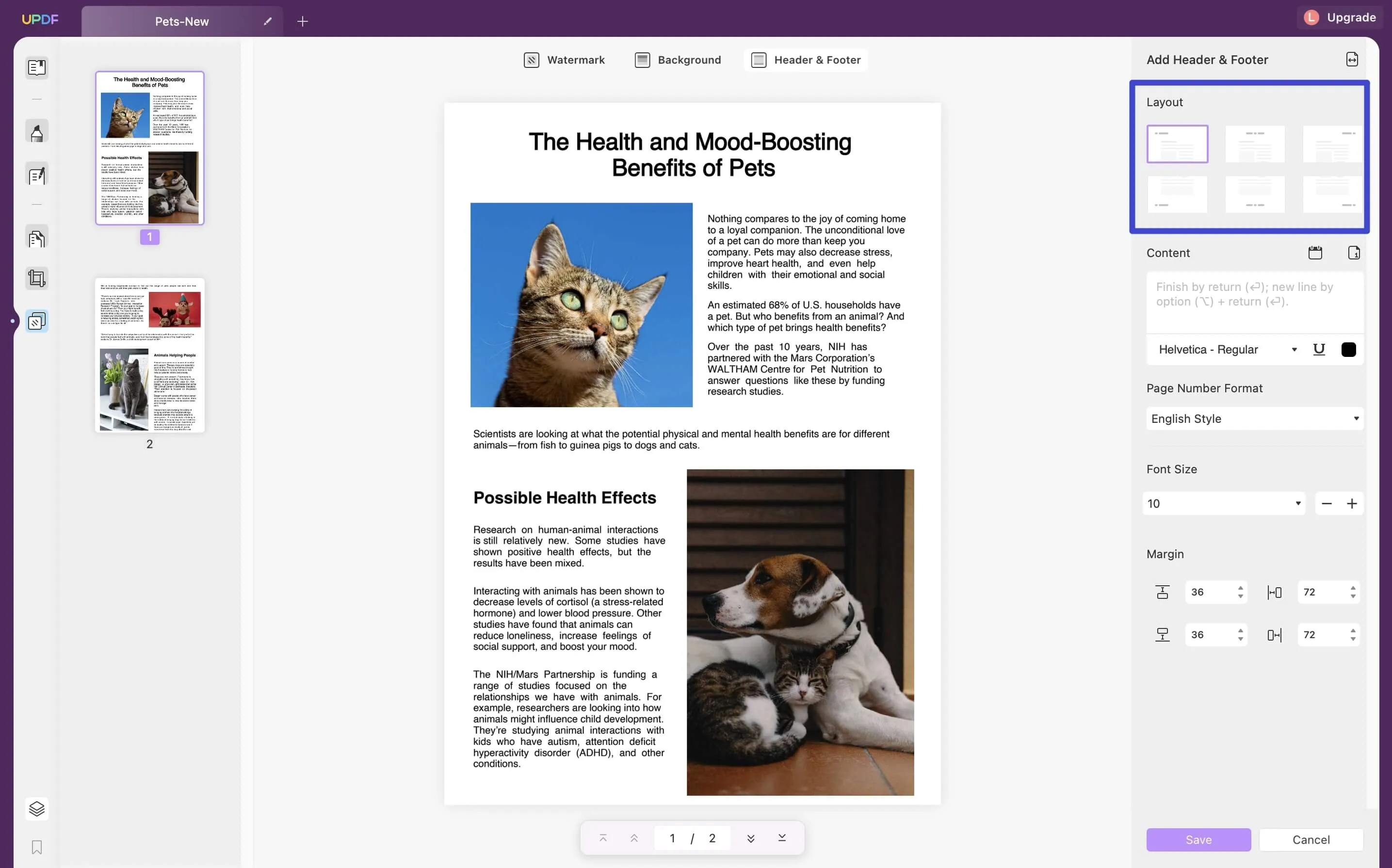This screenshot has height=868, width=1392.
Task: Click Cancel to discard header footer changes
Action: [x=1310, y=839]
